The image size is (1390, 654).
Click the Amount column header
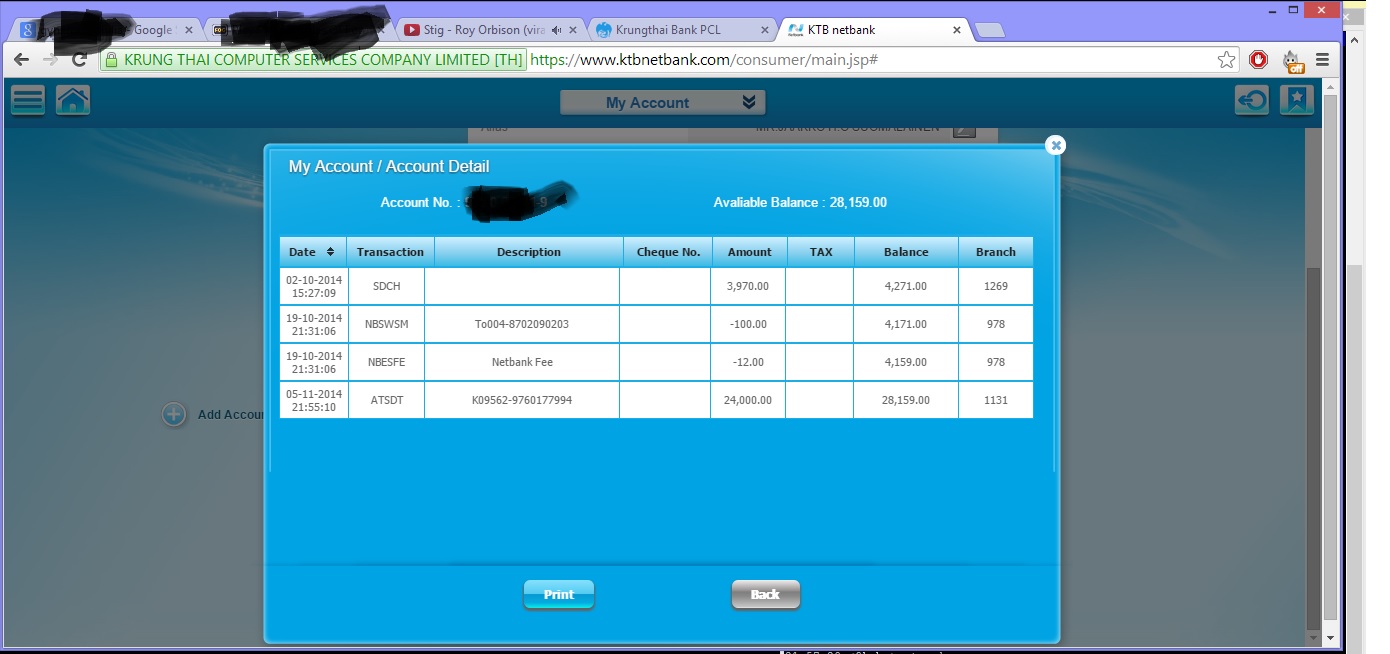(x=750, y=252)
